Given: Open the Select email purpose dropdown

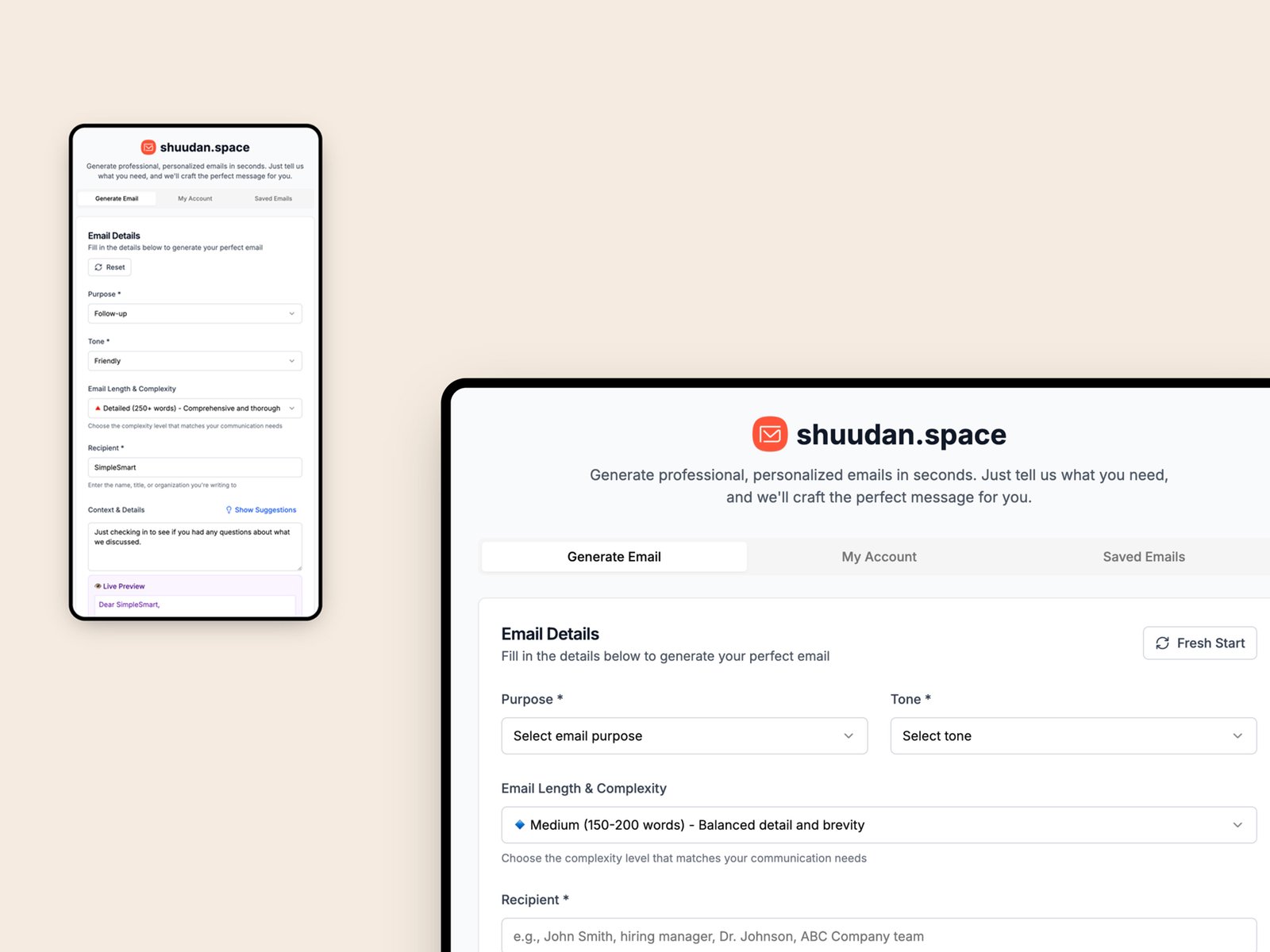Looking at the screenshot, I should (683, 736).
